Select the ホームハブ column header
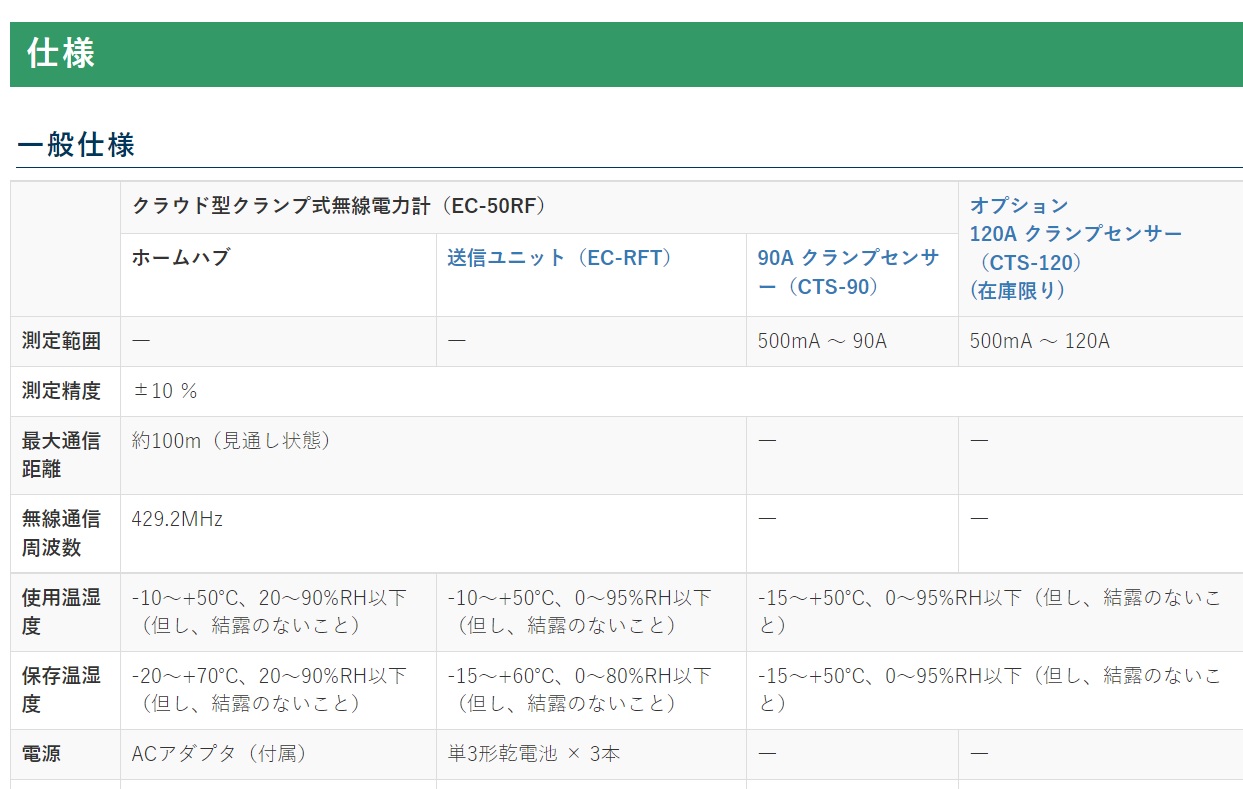This screenshot has height=789, width=1243. 181,258
